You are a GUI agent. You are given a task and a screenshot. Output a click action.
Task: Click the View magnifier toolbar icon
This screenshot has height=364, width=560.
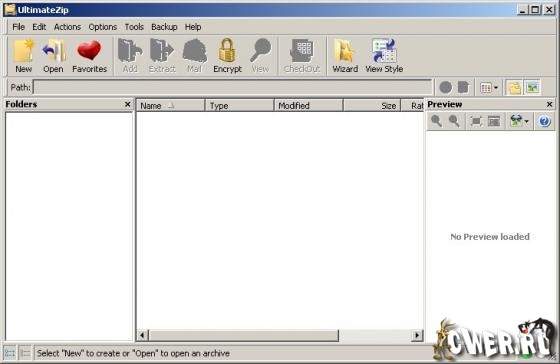(x=260, y=55)
